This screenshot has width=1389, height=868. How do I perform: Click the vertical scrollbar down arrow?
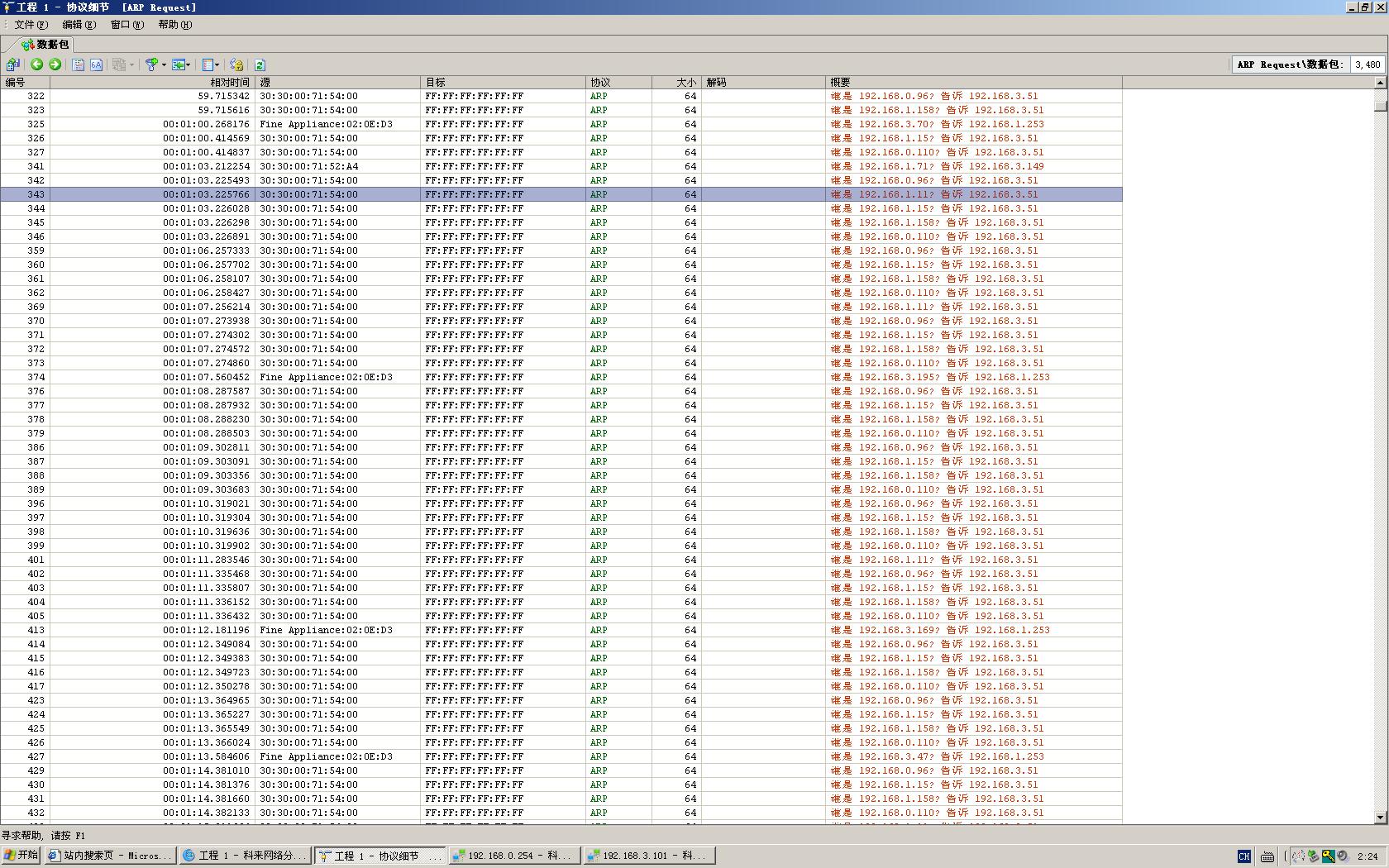click(1379, 817)
